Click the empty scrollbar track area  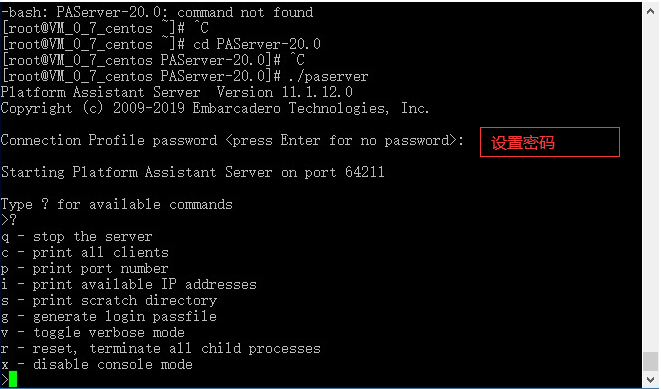click(x=650, y=185)
